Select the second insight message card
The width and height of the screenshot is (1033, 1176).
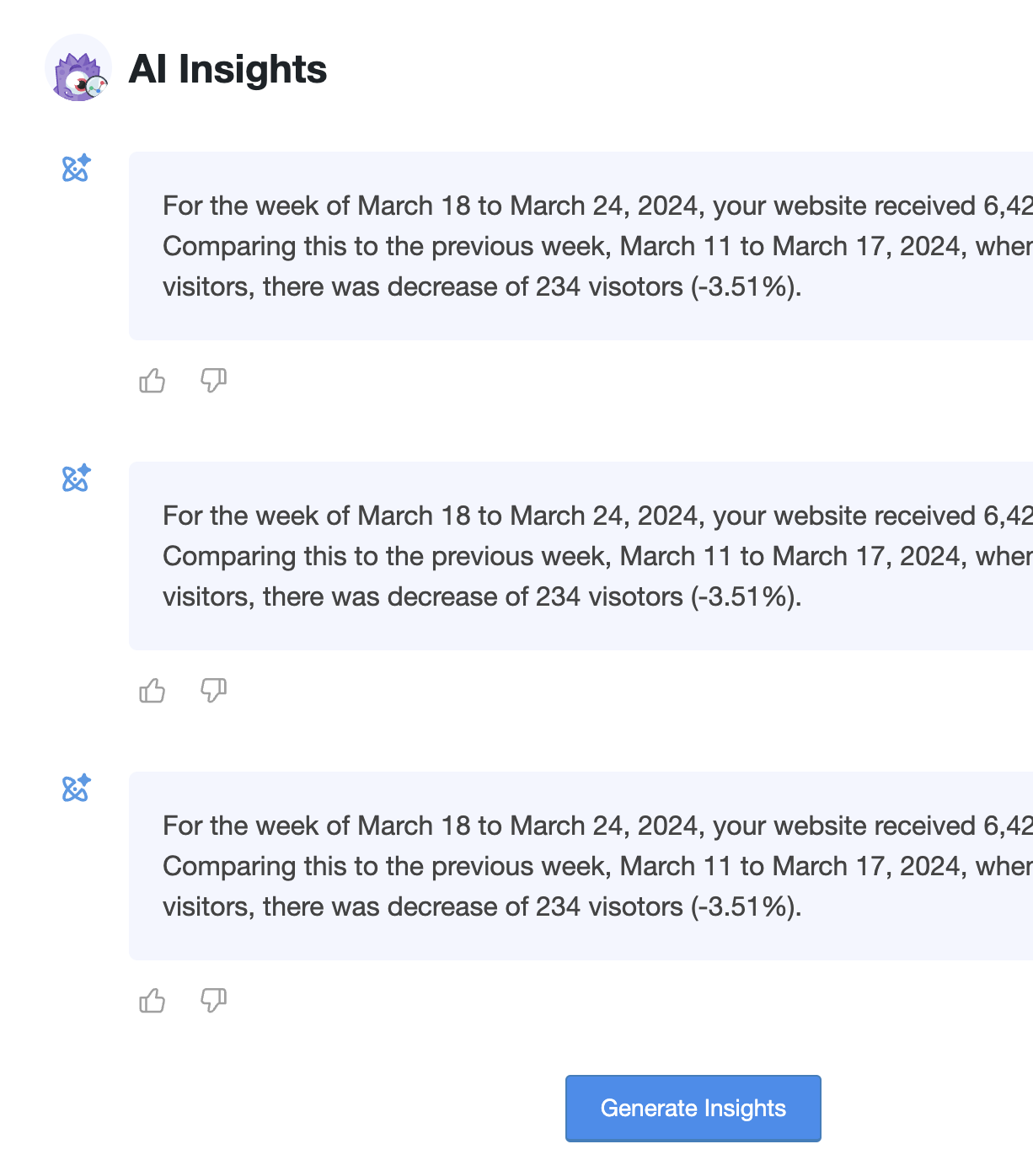click(x=581, y=556)
